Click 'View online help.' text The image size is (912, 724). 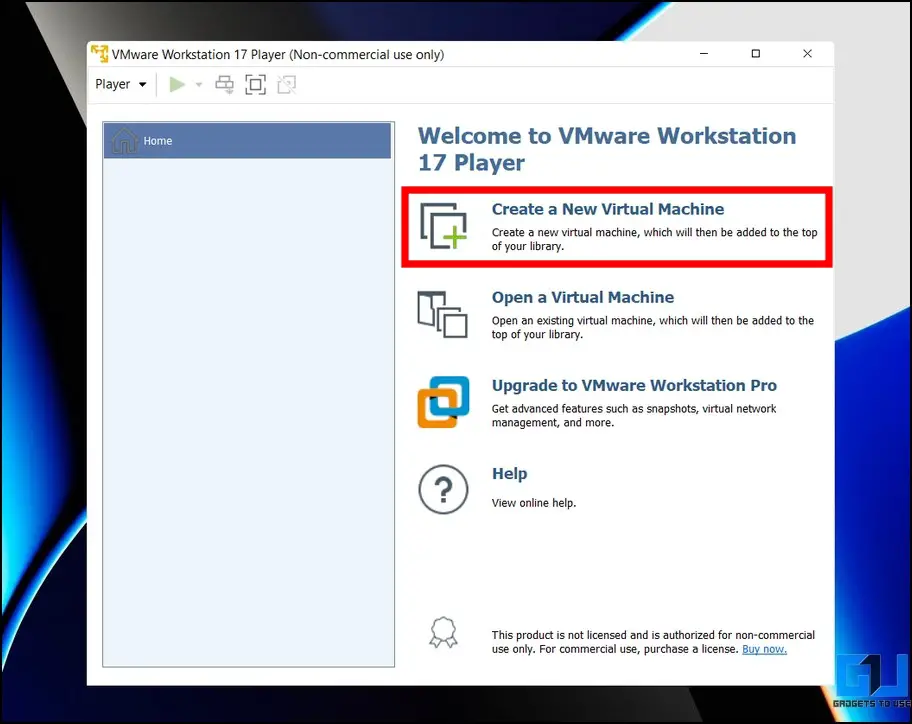point(534,503)
